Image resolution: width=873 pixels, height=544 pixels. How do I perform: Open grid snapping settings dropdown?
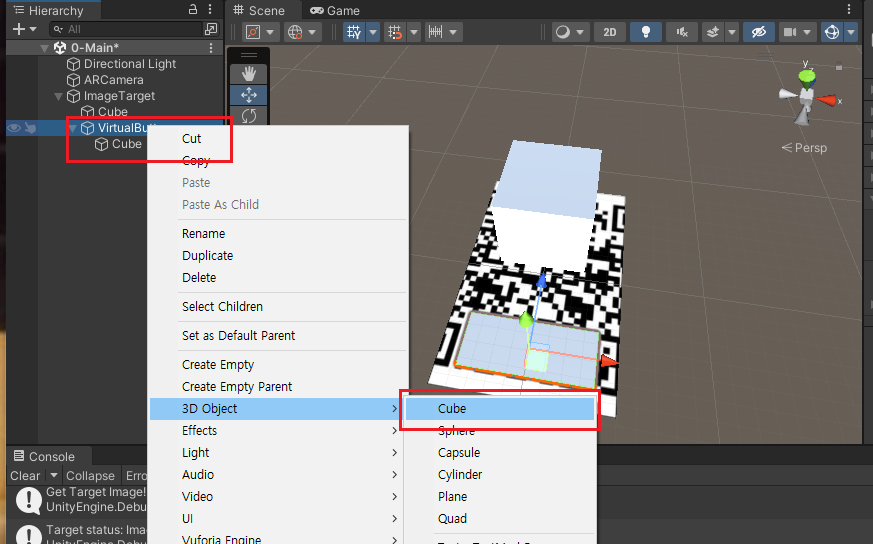click(x=414, y=32)
